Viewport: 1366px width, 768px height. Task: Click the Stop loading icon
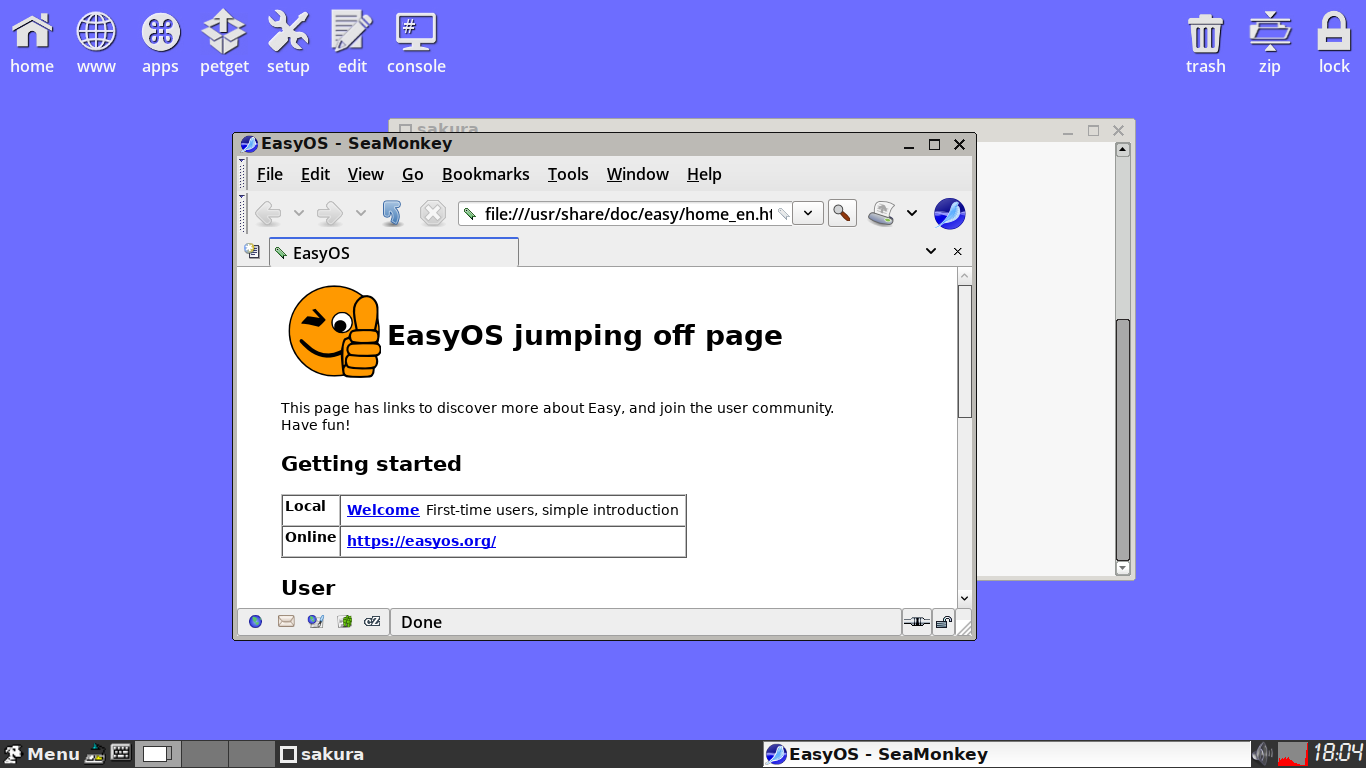tap(432, 213)
